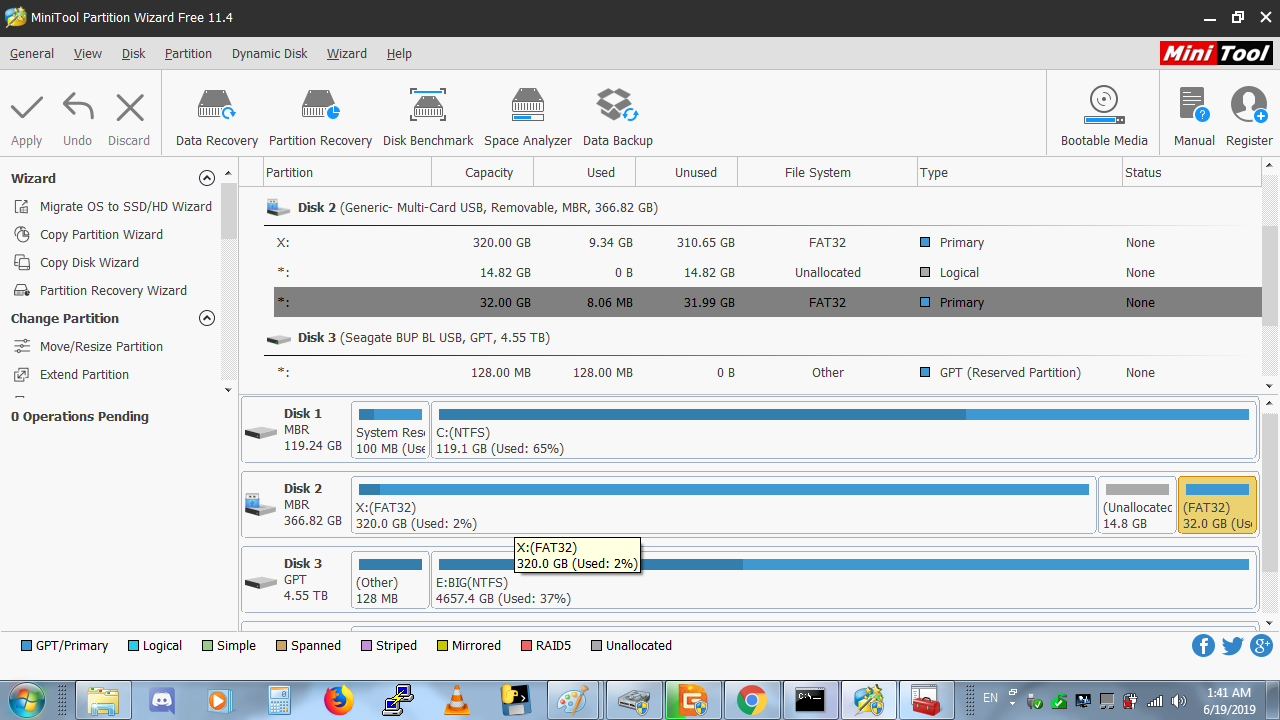
Task: Select the (Other) 128 MB block
Action: pyautogui.click(x=390, y=580)
